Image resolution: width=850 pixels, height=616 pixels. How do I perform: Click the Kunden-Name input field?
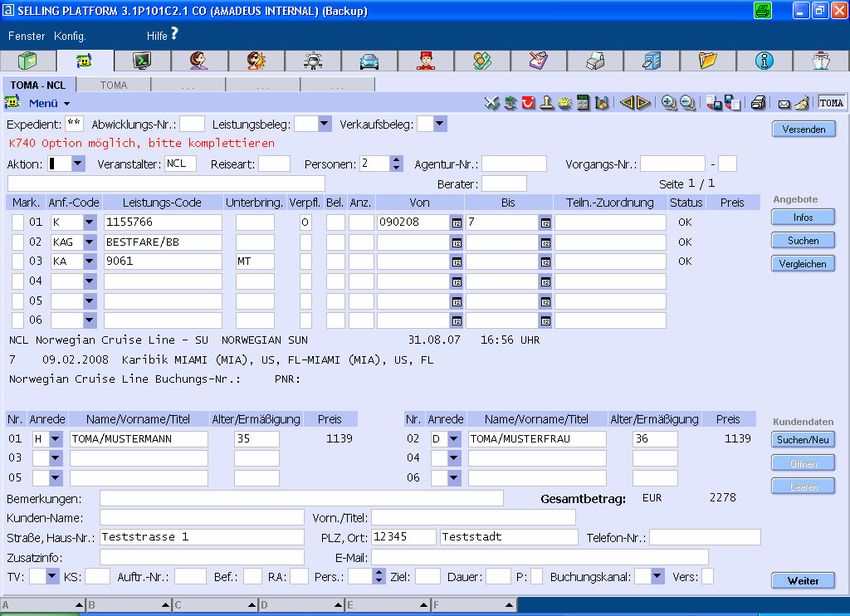[x=201, y=517]
